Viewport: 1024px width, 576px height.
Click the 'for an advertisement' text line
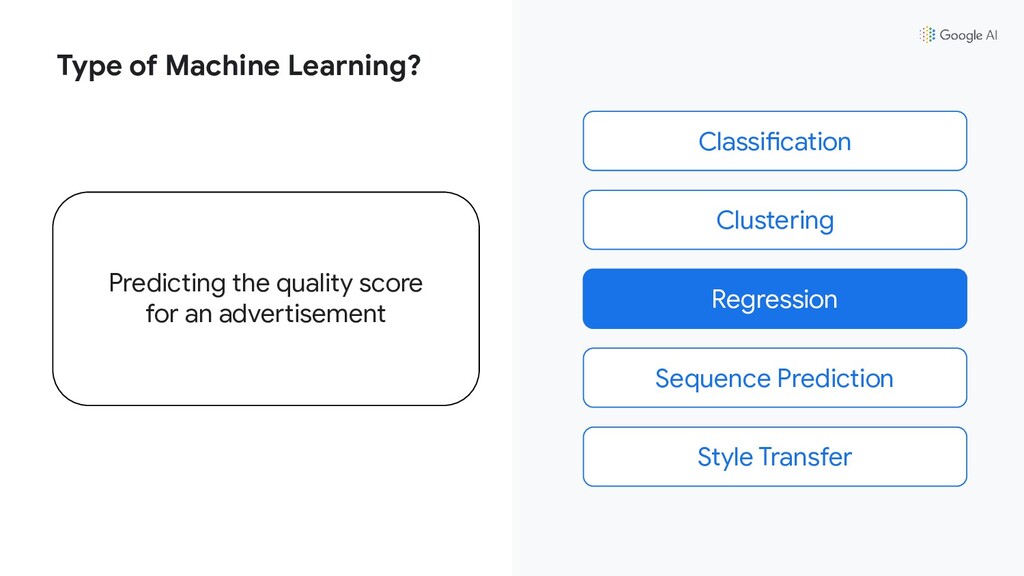pos(266,313)
